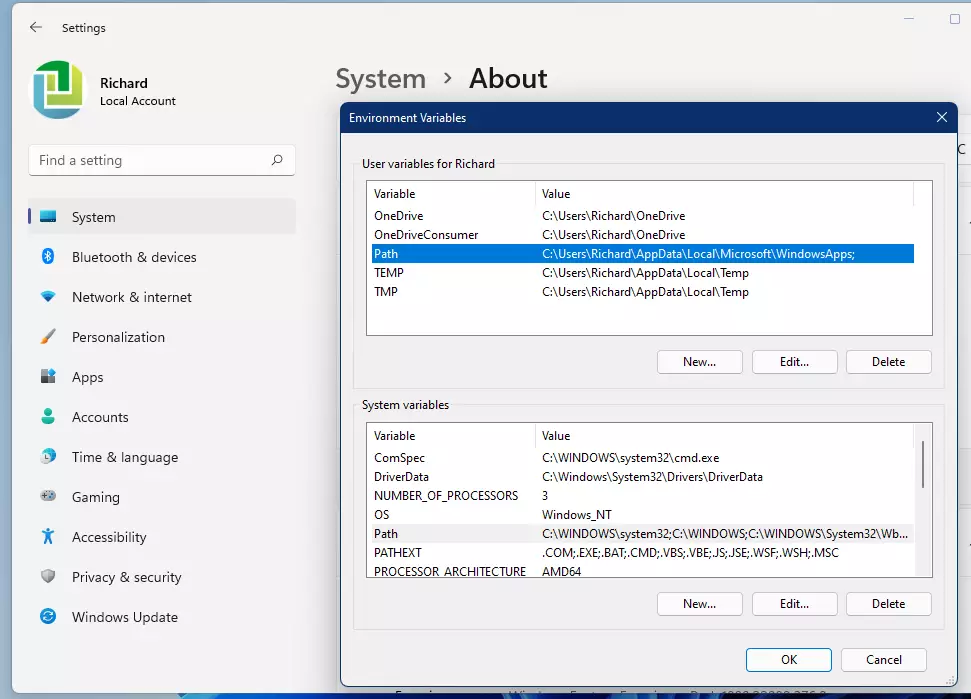Click Delete under User variables for Richard
971x699 pixels.
click(x=889, y=362)
